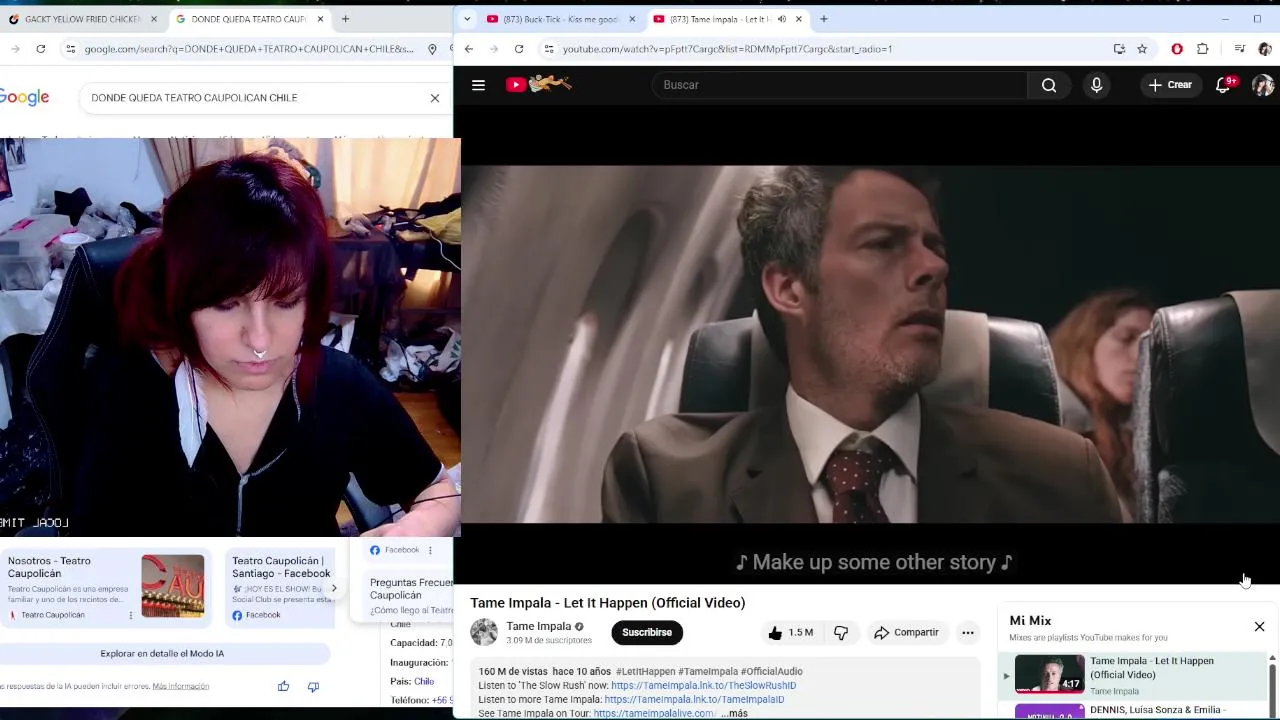Open the Opera-style red extension icon

(x=1177, y=48)
